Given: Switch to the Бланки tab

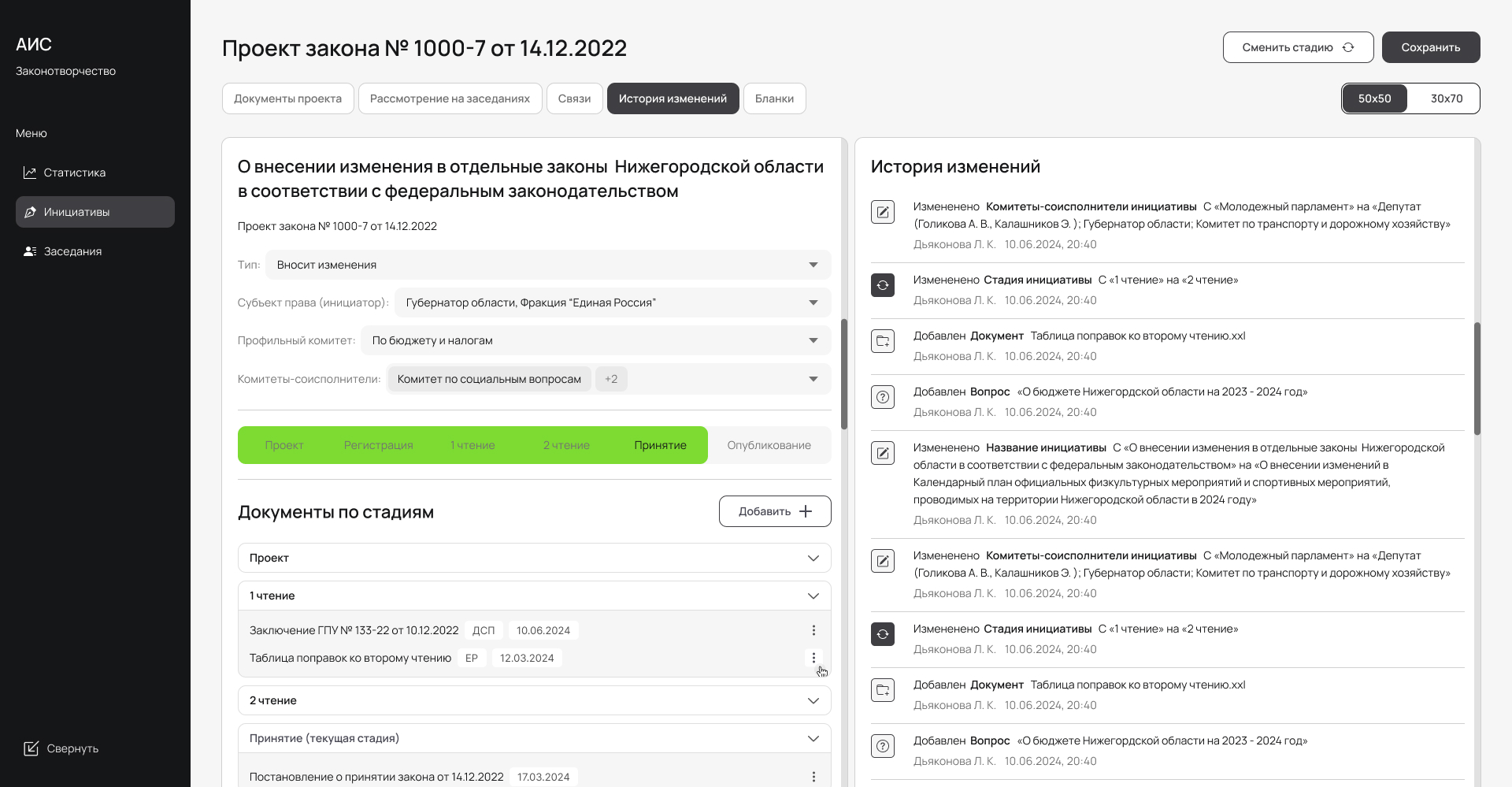Looking at the screenshot, I should (x=774, y=98).
